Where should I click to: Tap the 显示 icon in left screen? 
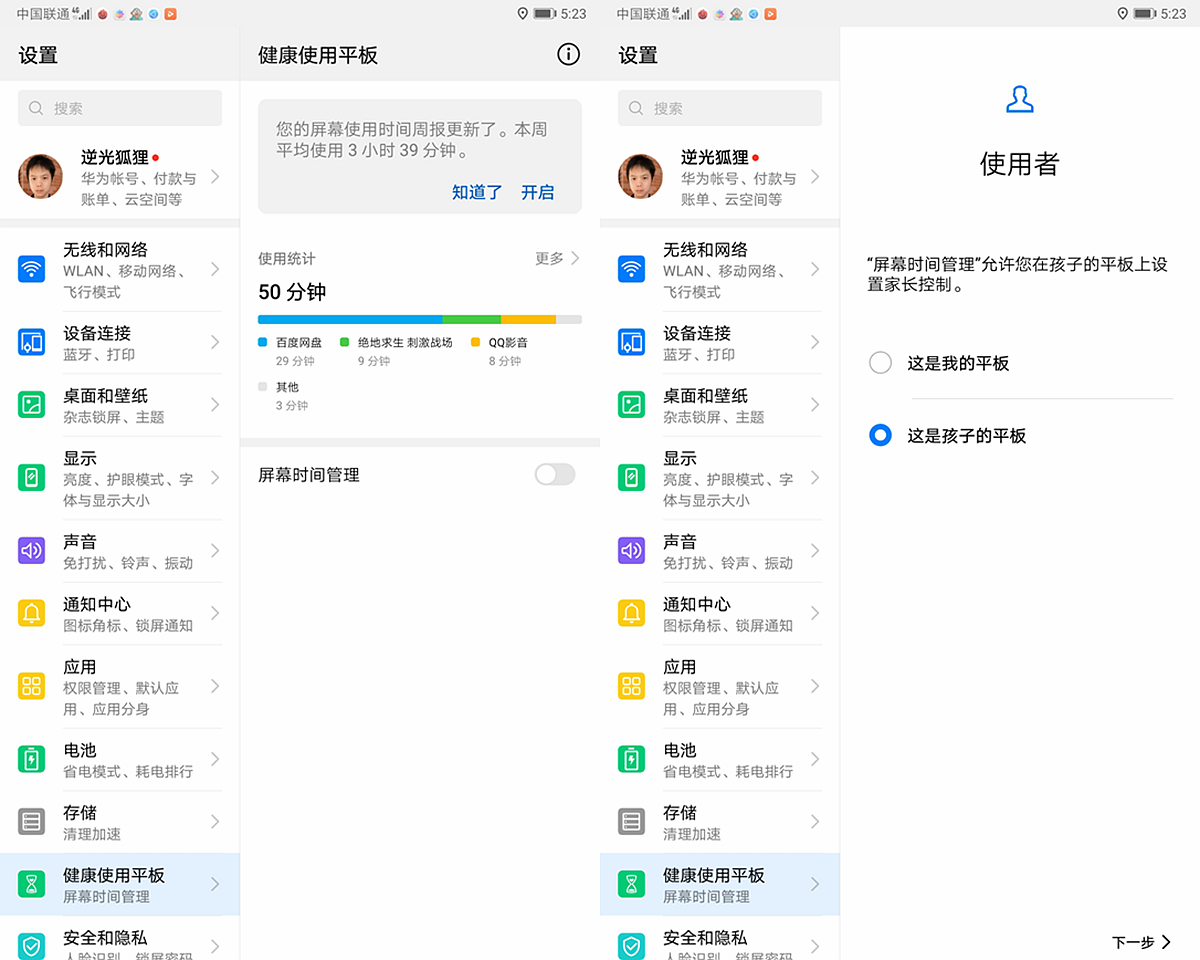pos(31,478)
